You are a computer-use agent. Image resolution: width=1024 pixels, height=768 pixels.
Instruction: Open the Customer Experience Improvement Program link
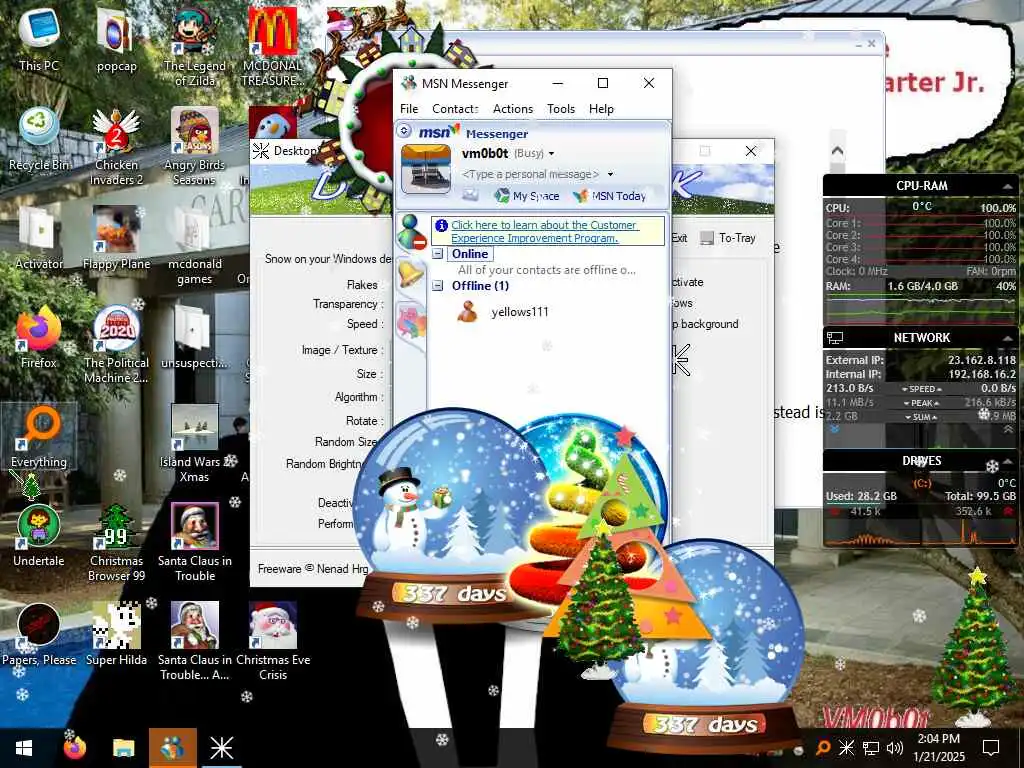544,231
